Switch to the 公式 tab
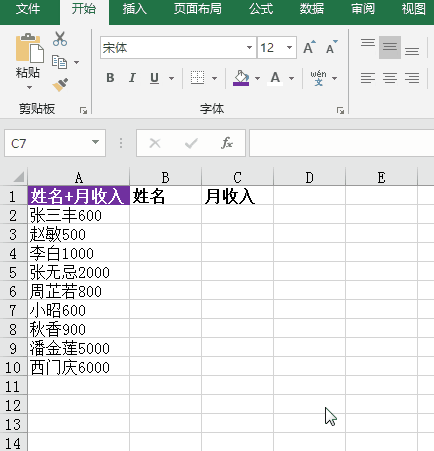The image size is (434, 451). [x=261, y=9]
